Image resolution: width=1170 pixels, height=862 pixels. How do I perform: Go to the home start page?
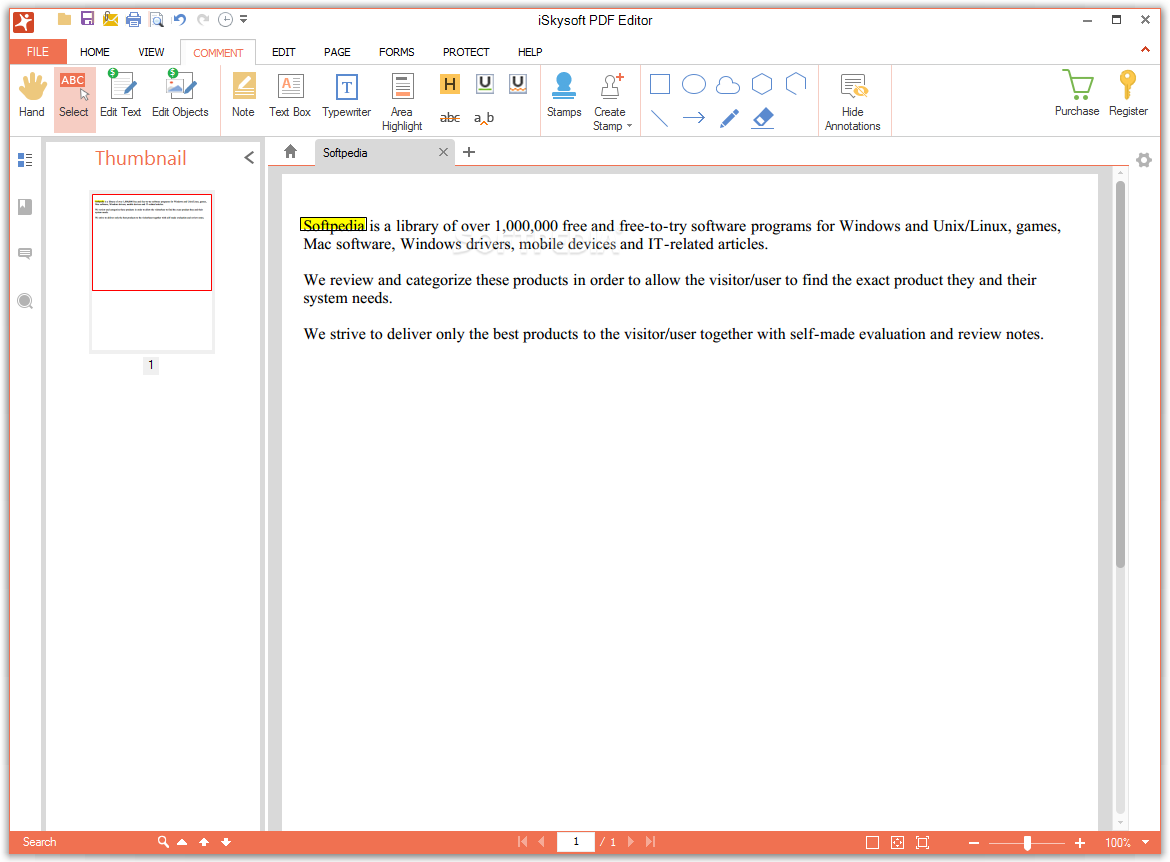point(291,152)
